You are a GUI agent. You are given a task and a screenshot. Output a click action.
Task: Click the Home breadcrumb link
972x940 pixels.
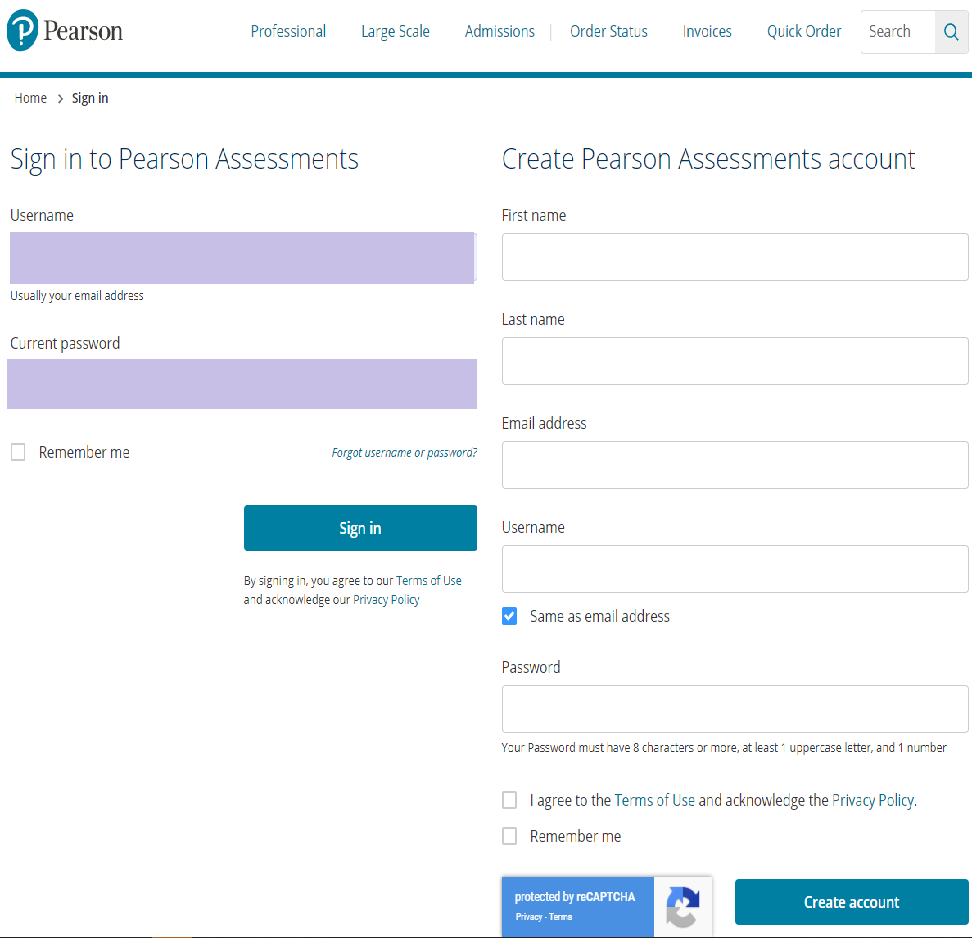coord(31,98)
